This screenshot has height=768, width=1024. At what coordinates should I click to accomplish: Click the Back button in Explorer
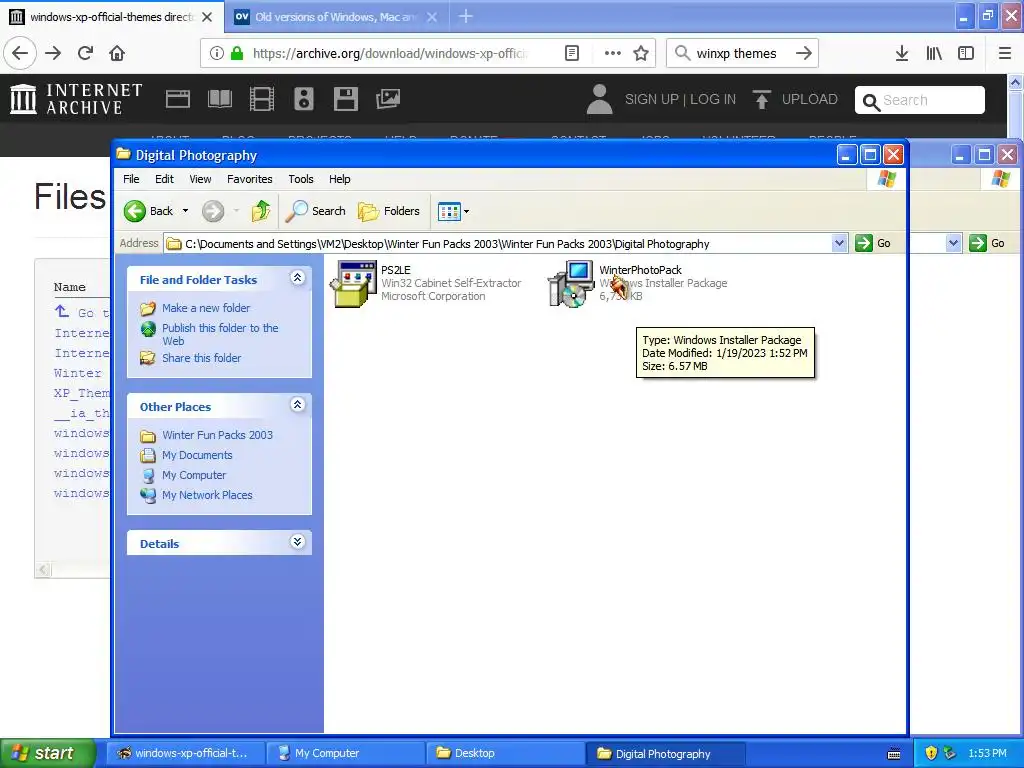[149, 211]
